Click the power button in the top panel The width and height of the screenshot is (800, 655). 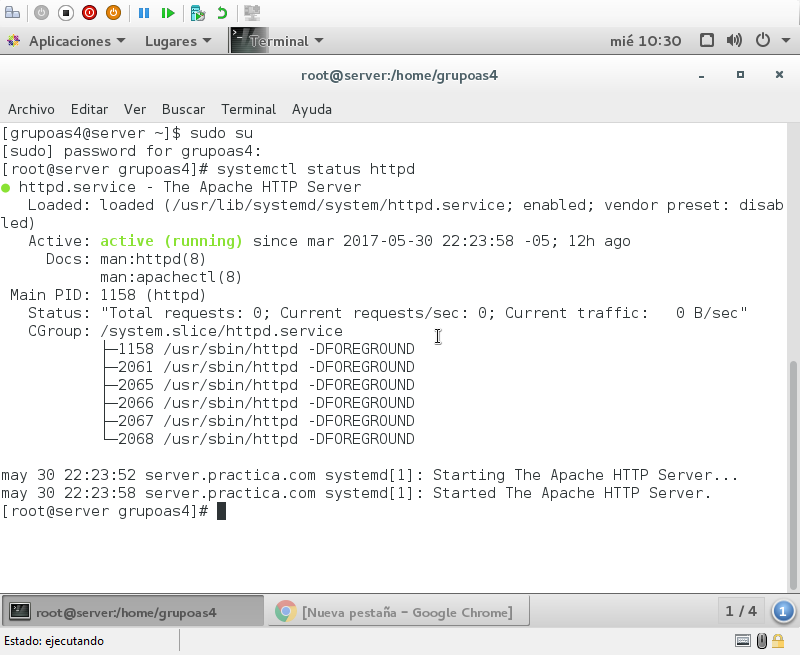762,40
